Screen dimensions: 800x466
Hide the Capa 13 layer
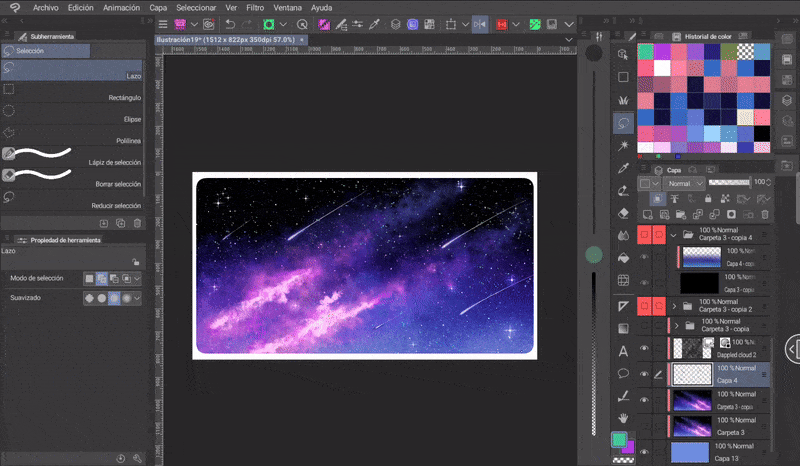(644, 453)
